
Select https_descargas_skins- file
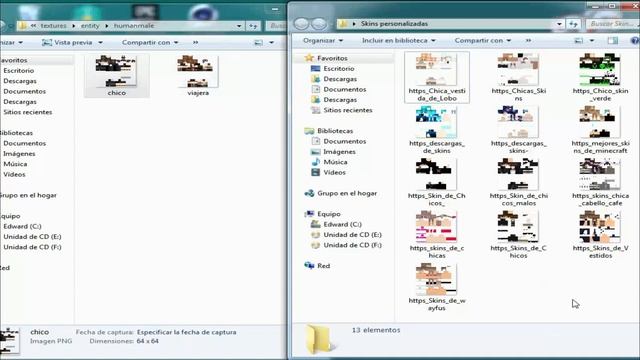tap(518, 130)
